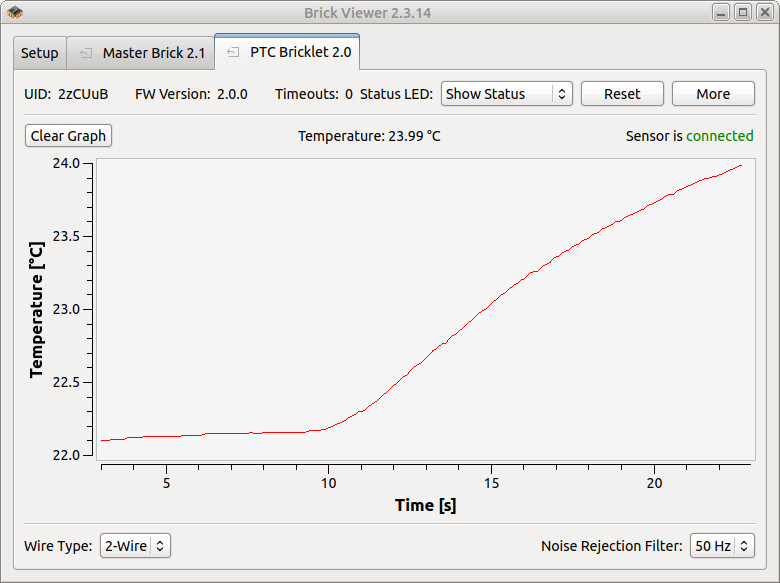The image size is (780, 583).
Task: Click the detach icon on PTC Bricklet tab
Action: 232,52
